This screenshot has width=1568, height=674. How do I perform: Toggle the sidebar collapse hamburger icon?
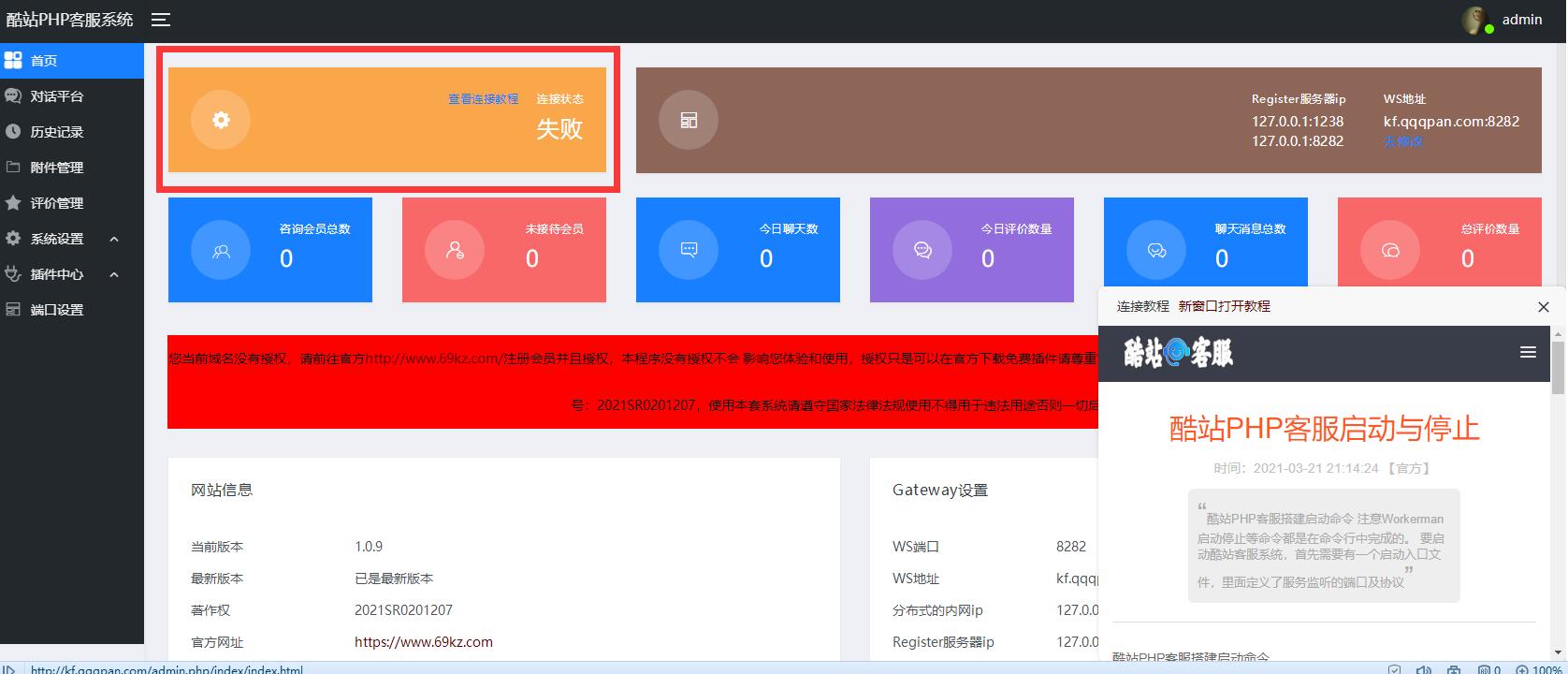161,20
